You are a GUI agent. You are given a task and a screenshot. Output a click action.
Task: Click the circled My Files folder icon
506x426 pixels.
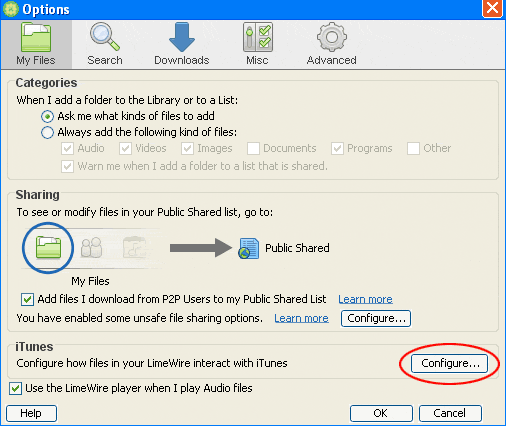click(48, 247)
